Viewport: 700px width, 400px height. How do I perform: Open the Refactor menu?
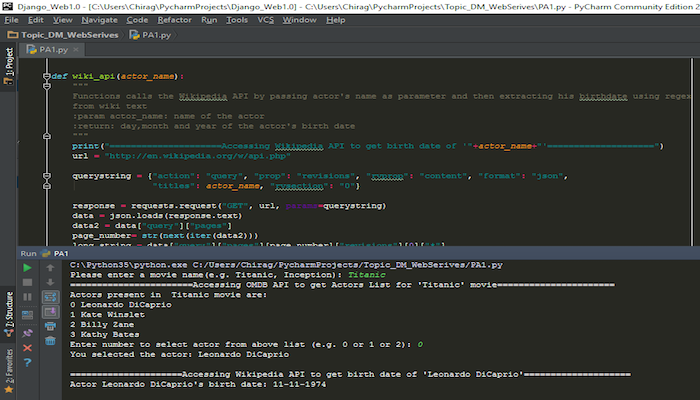point(175,20)
